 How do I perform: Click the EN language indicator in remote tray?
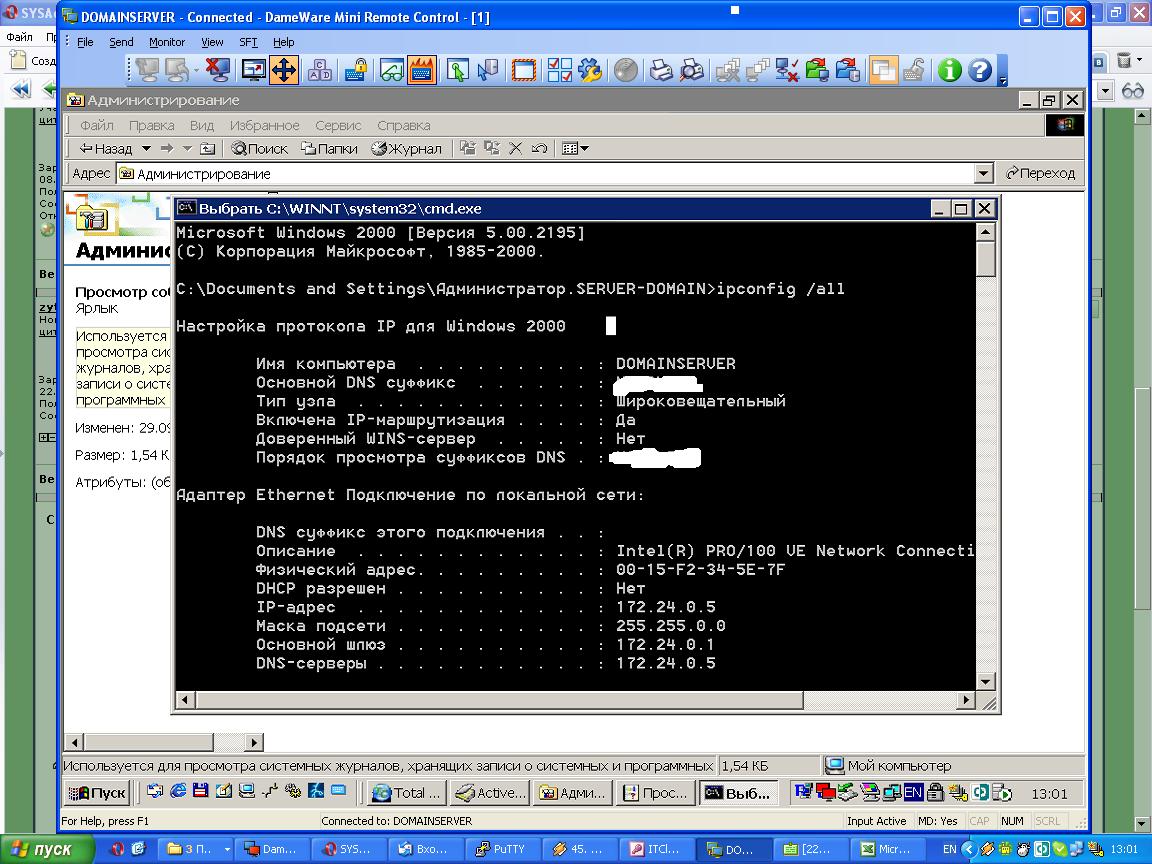913,793
